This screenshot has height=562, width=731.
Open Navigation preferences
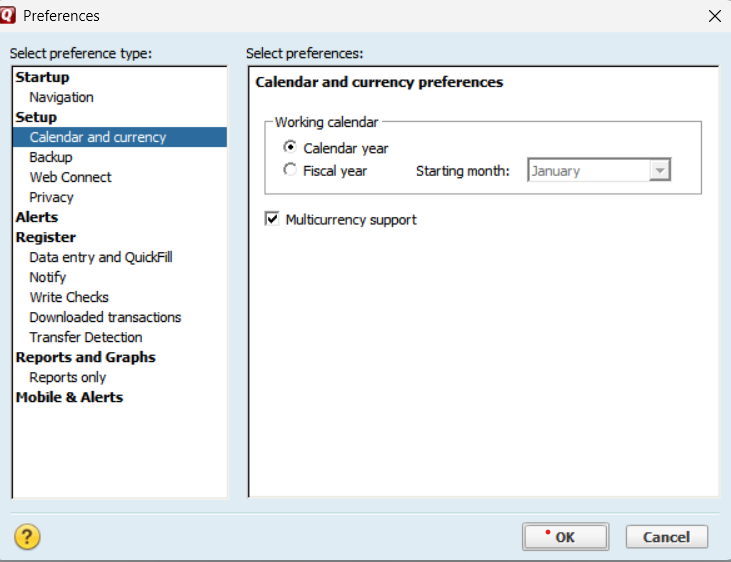[62, 97]
